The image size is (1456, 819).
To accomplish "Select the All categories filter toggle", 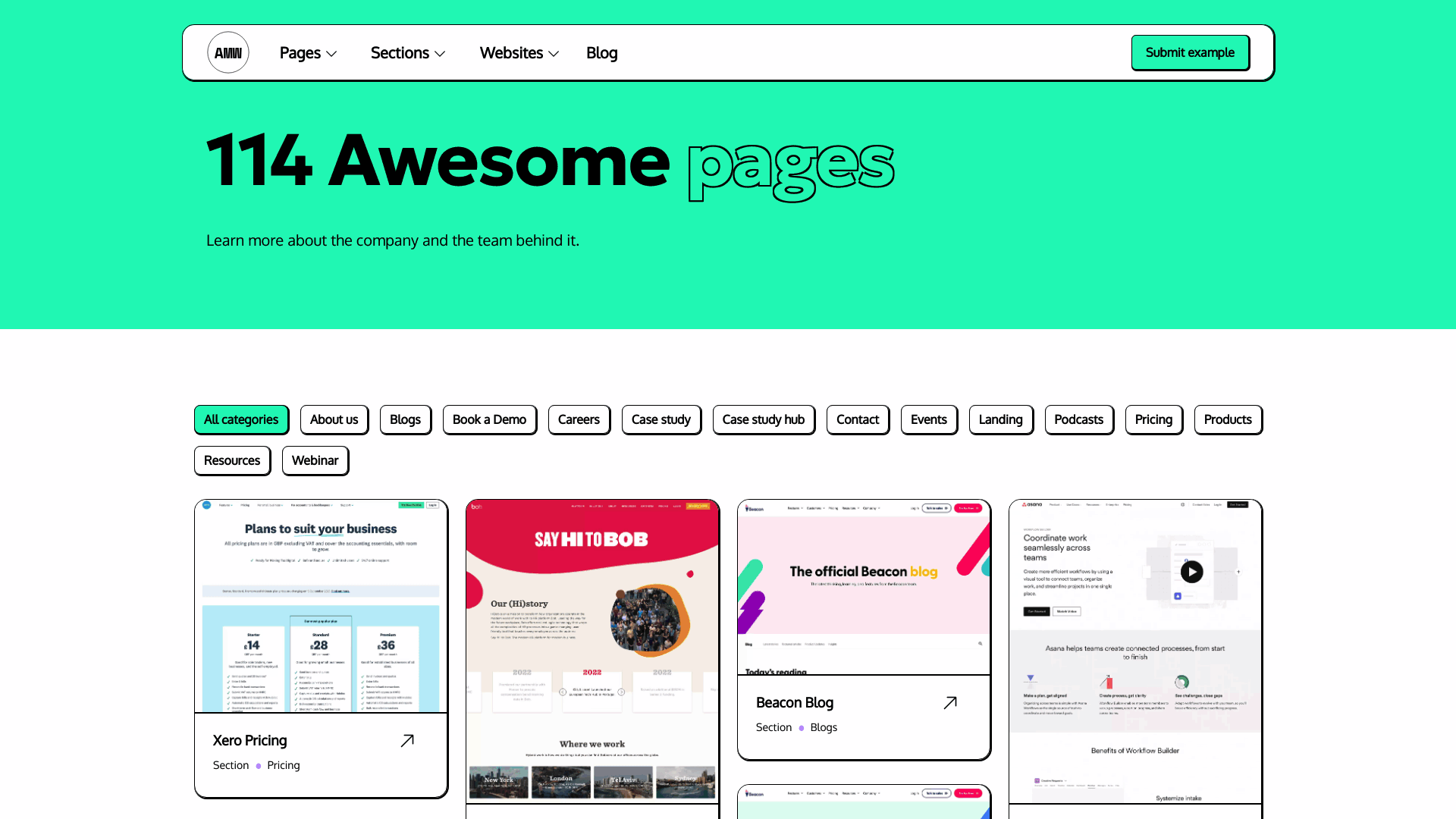I will click(240, 419).
